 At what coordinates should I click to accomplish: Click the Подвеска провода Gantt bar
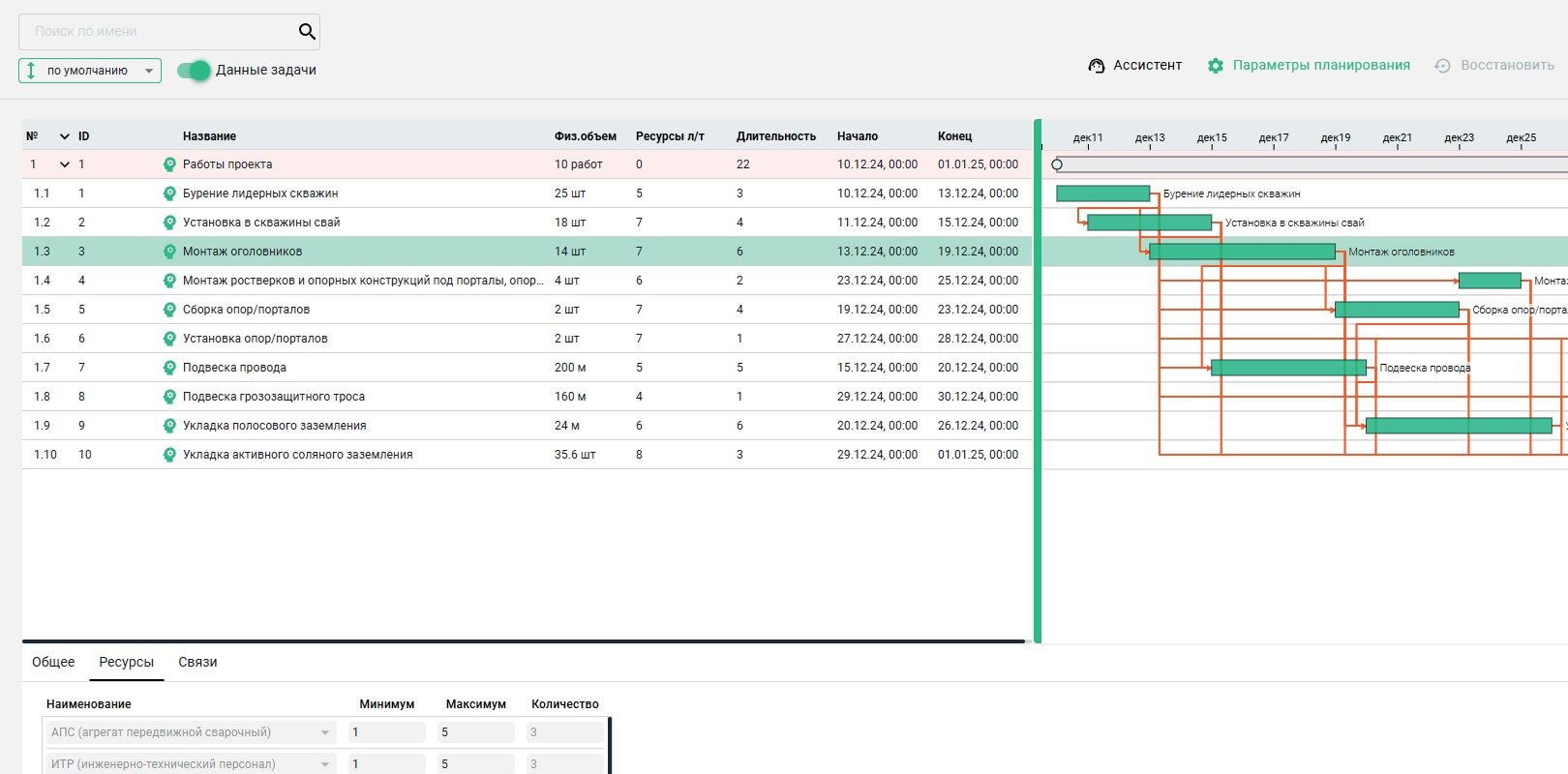[x=1289, y=368]
